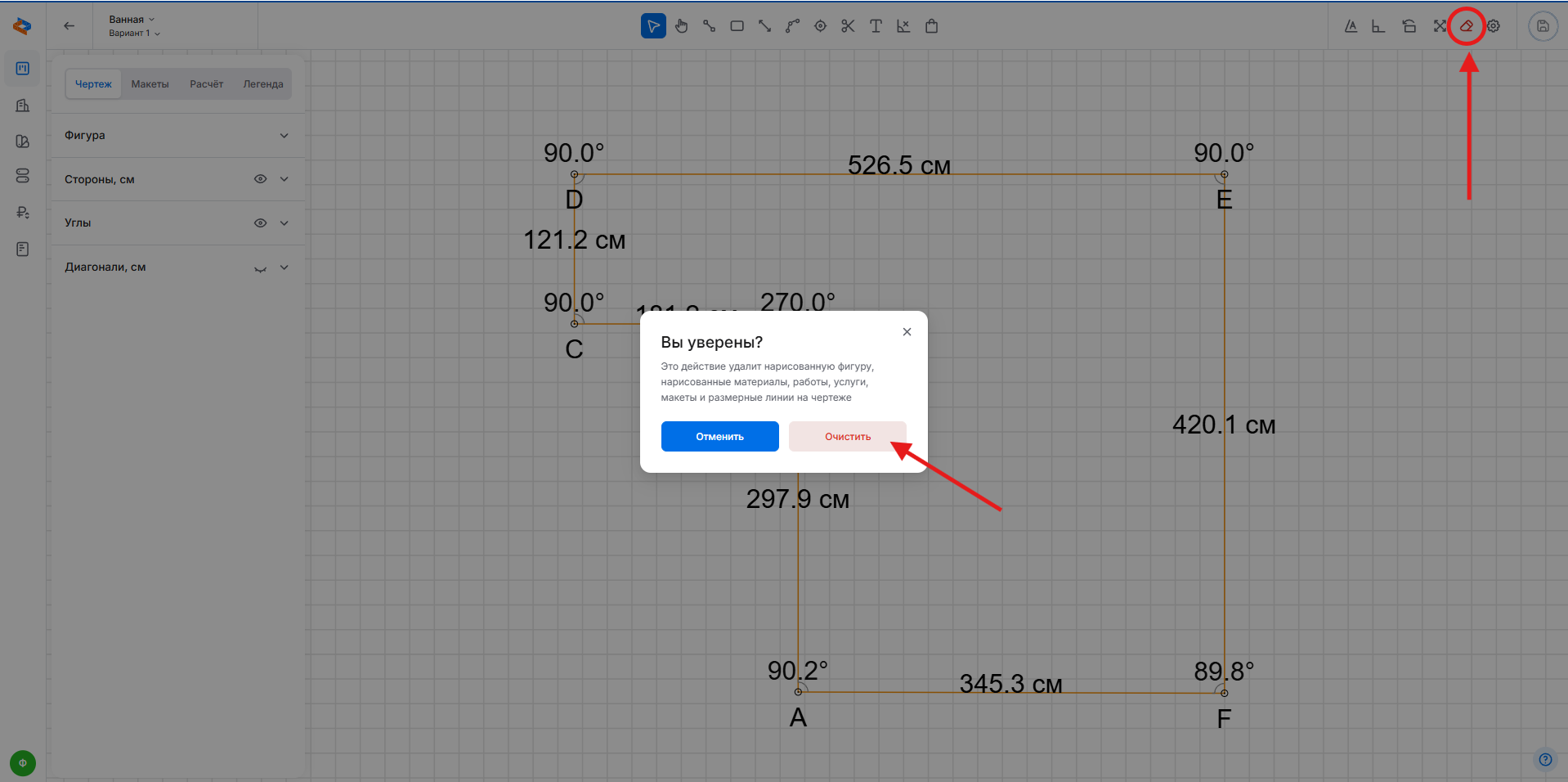Activate the hand pan tool
The width and height of the screenshot is (1568, 782).
(x=681, y=26)
